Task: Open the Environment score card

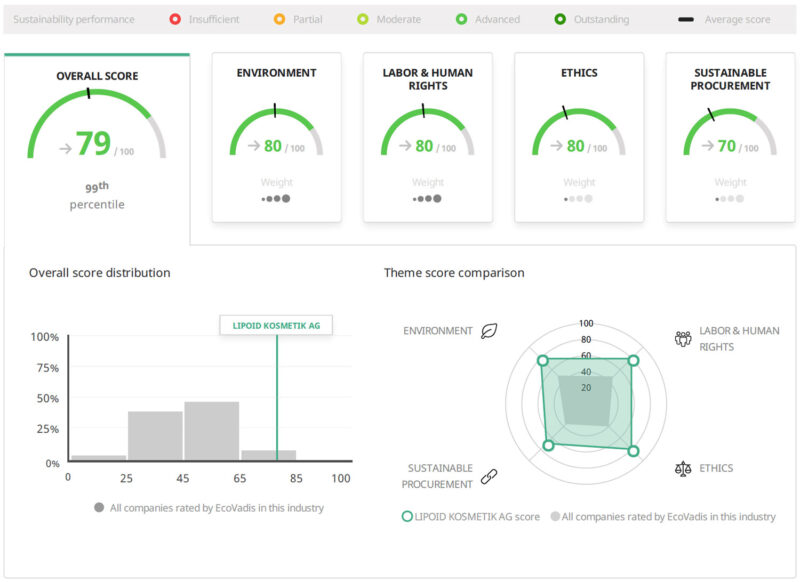Action: 276,137
